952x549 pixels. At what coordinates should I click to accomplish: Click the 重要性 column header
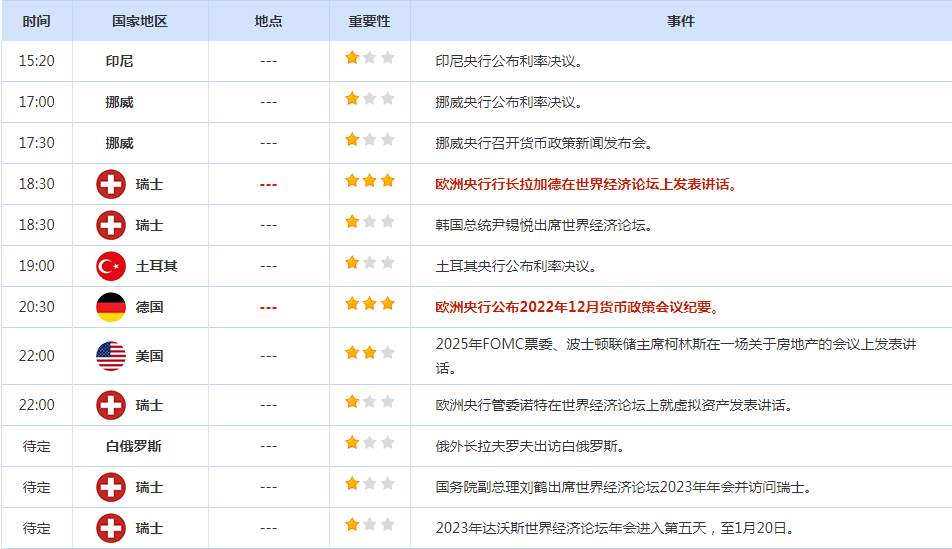[x=369, y=21]
